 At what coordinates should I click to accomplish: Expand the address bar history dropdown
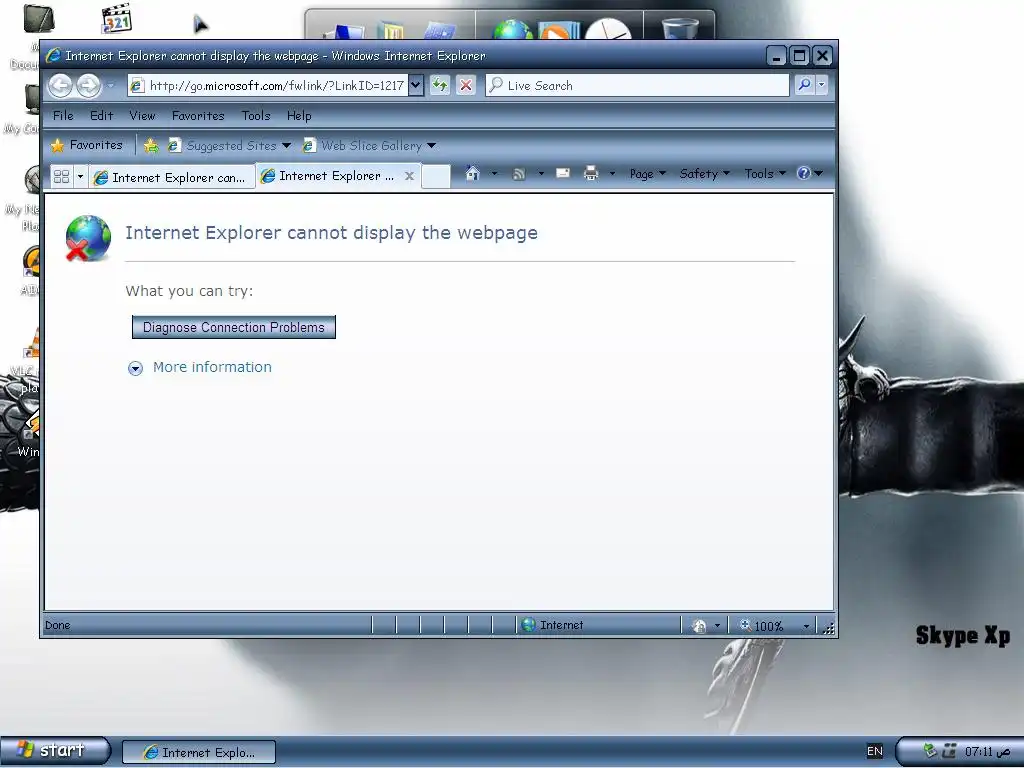click(x=416, y=86)
